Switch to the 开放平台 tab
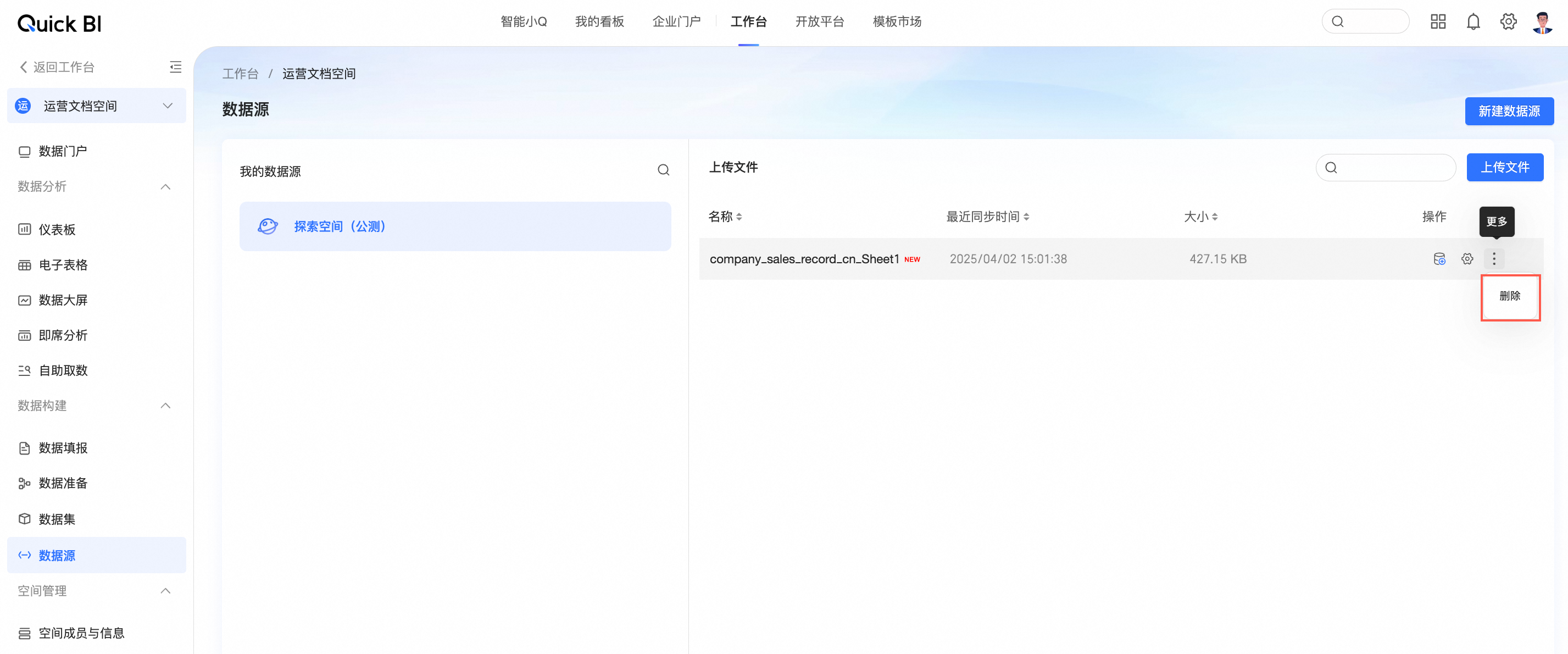 [x=820, y=22]
